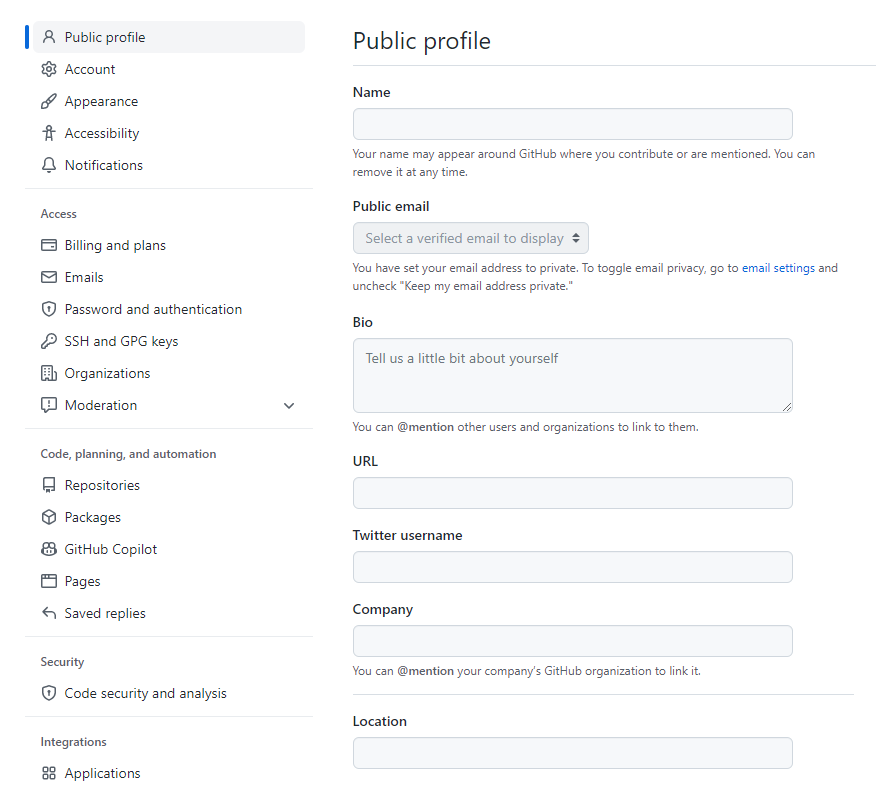
Task: Click the GitHub Copilot icon
Action: tap(49, 549)
